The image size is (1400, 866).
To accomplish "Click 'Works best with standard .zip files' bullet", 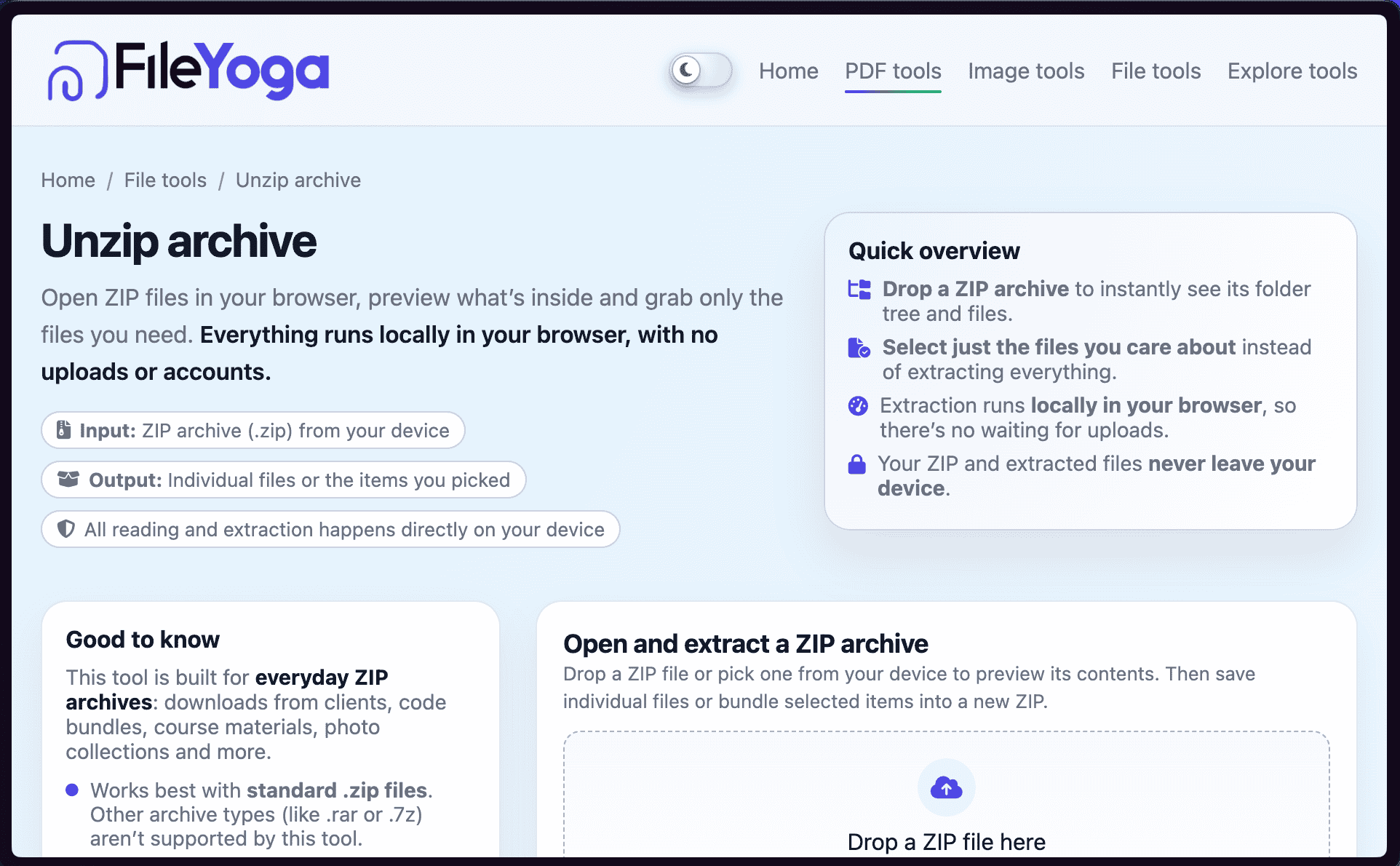I will (261, 814).
